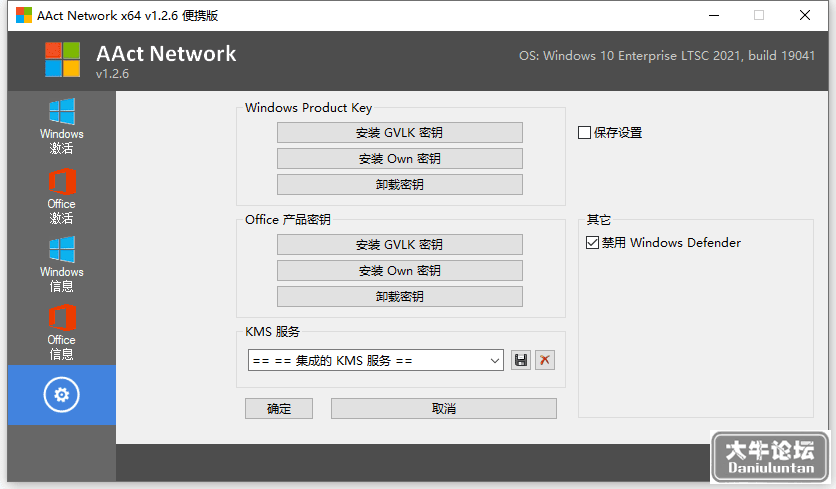The height and width of the screenshot is (489, 836).
Task: Click the v1.2.6 version label
Action: tap(112, 74)
